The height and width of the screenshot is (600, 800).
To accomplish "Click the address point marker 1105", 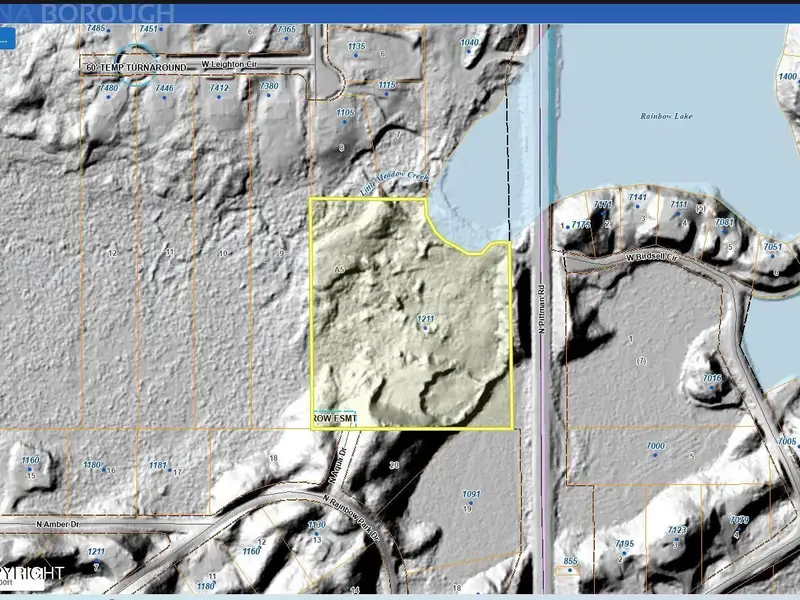I will tap(346, 121).
